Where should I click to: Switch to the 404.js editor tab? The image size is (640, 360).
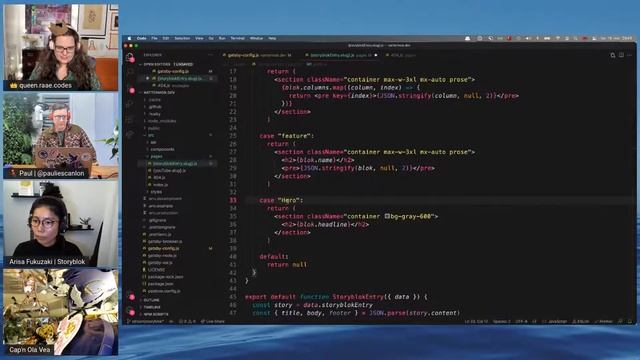(402, 55)
